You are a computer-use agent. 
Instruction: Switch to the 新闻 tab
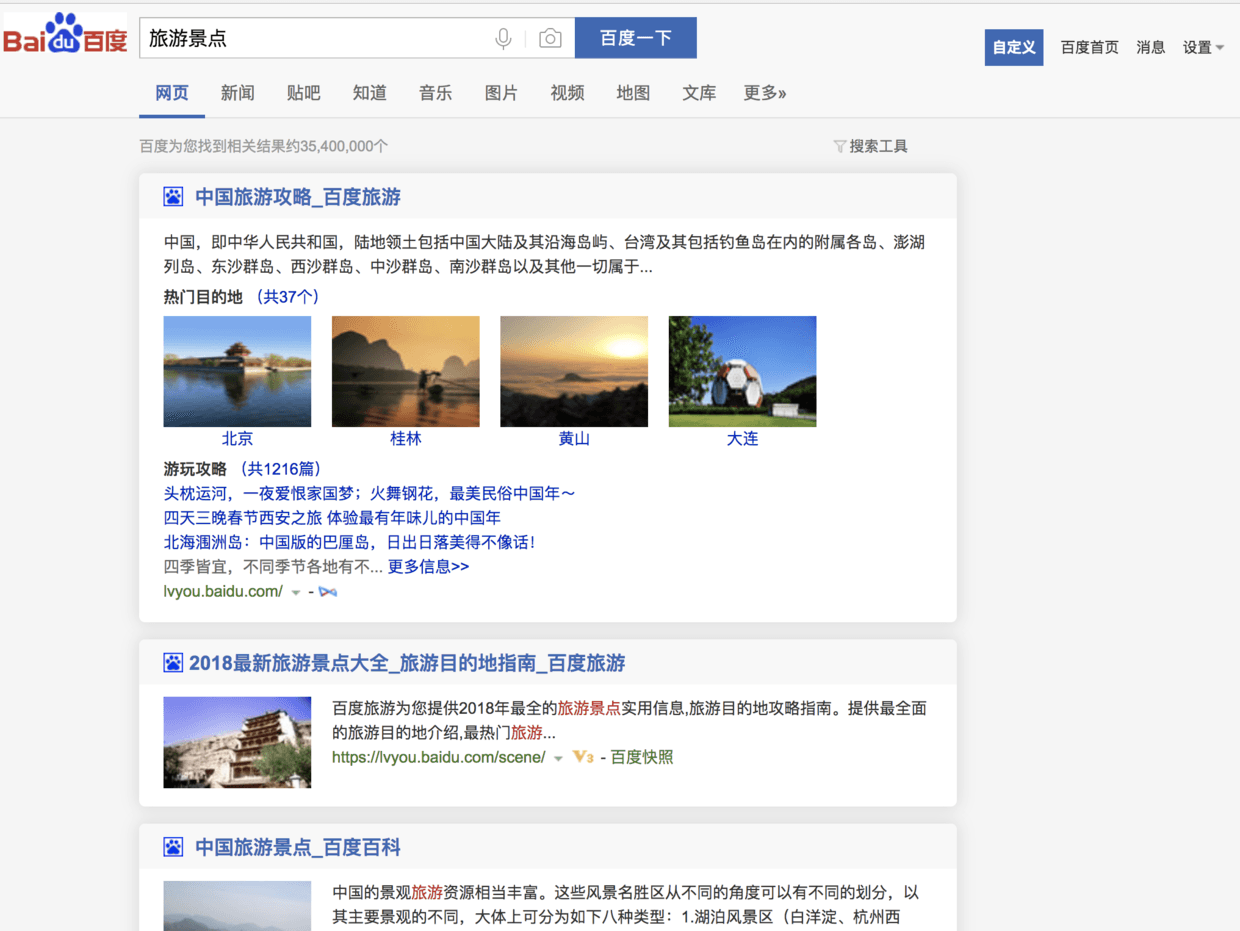(238, 93)
